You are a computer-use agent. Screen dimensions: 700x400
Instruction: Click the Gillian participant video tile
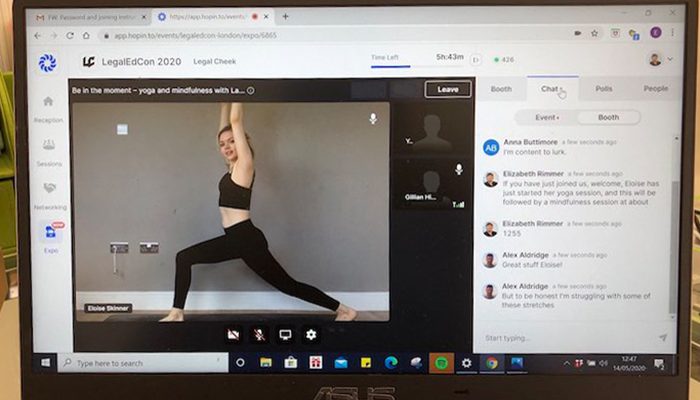432,185
